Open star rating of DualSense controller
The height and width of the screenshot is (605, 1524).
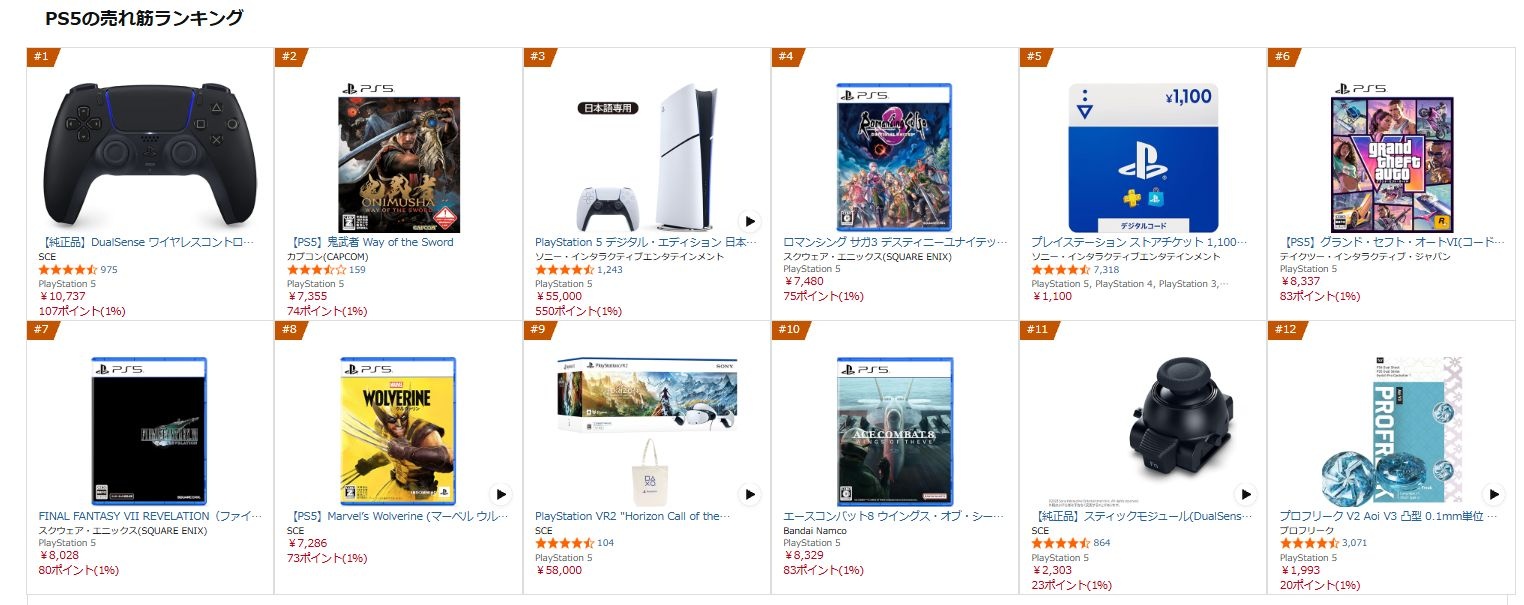coord(68,270)
